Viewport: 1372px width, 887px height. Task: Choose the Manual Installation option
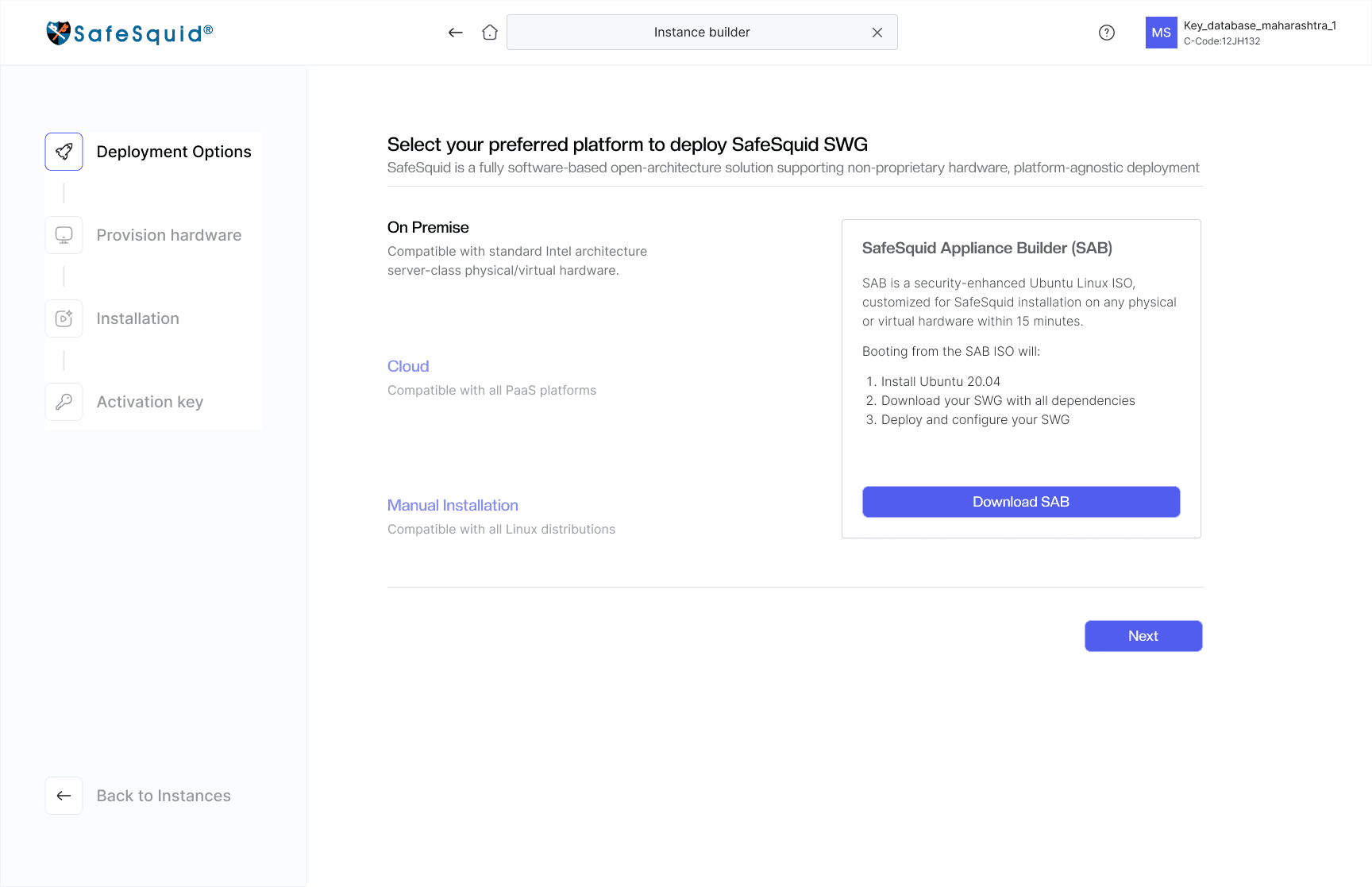[x=453, y=505]
